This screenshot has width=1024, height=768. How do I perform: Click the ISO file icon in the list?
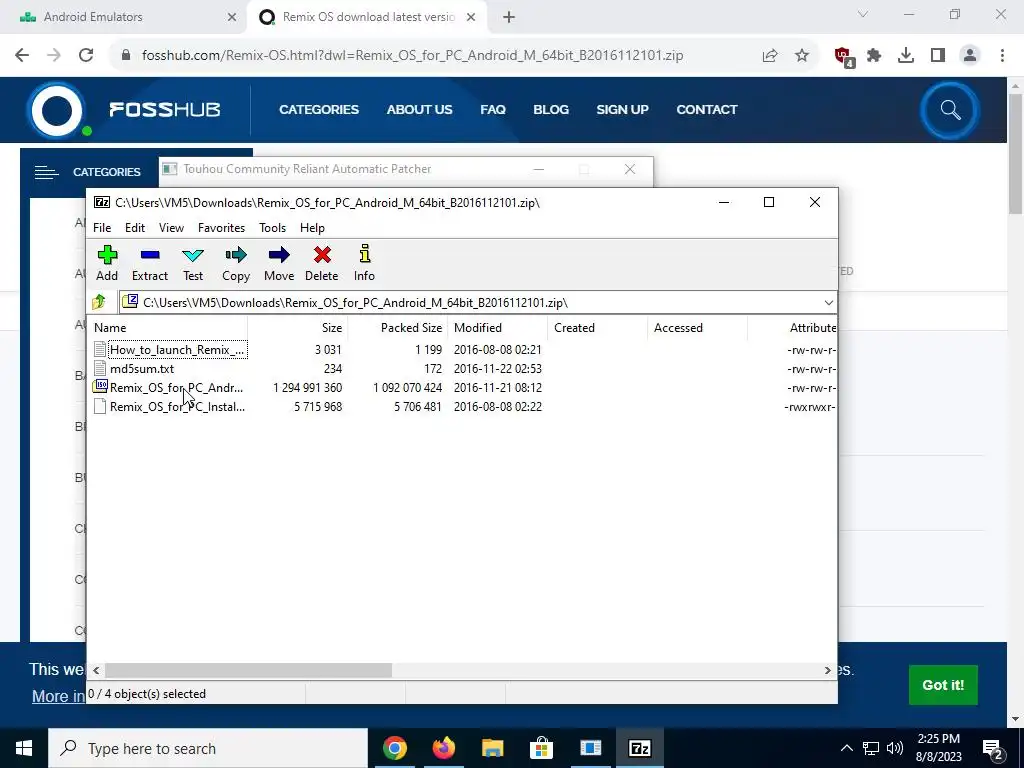[100, 387]
